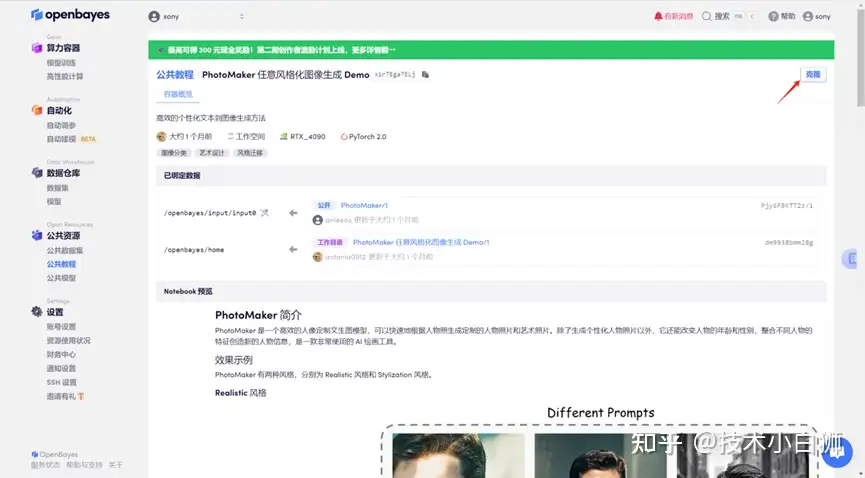Select the 容器概览 tab
This screenshot has width=865, height=478.
coord(178,94)
